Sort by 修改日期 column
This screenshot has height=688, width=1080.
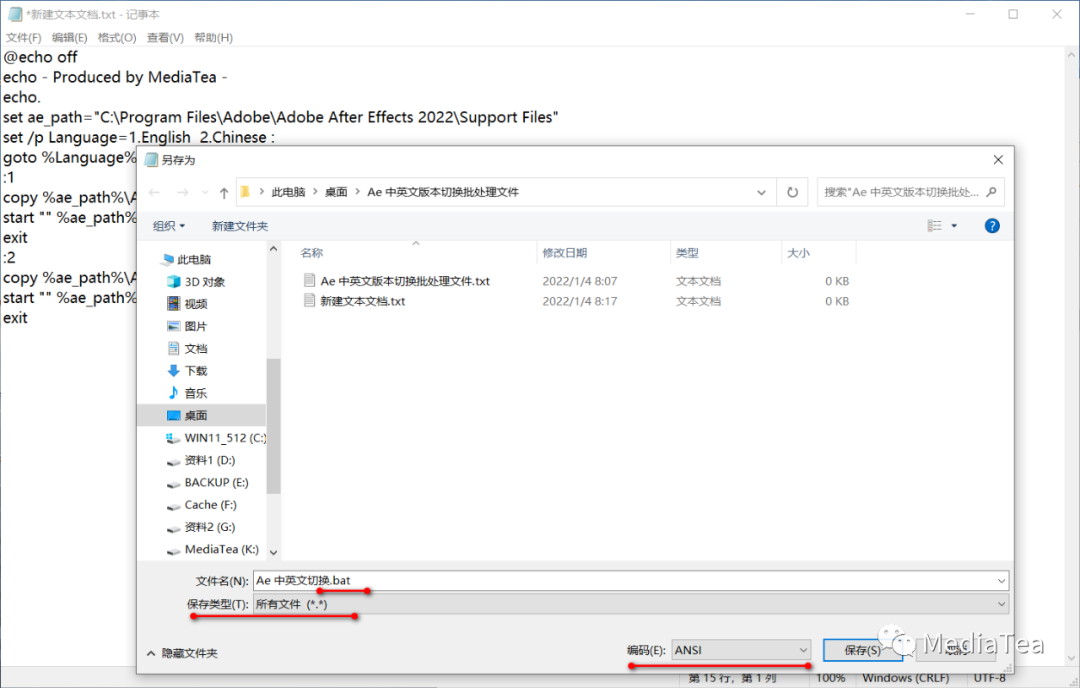564,253
